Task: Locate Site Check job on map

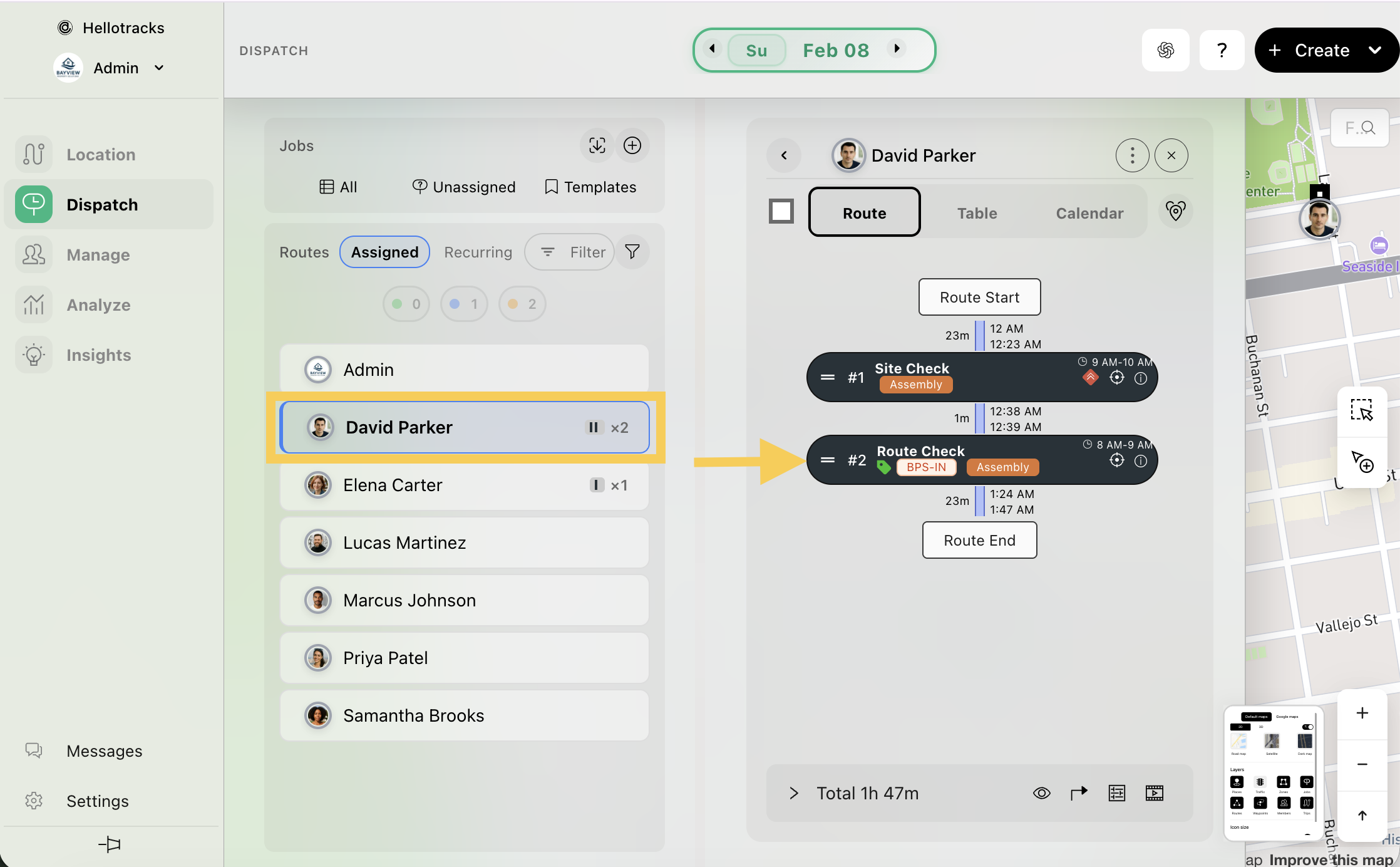Action: coord(1116,378)
